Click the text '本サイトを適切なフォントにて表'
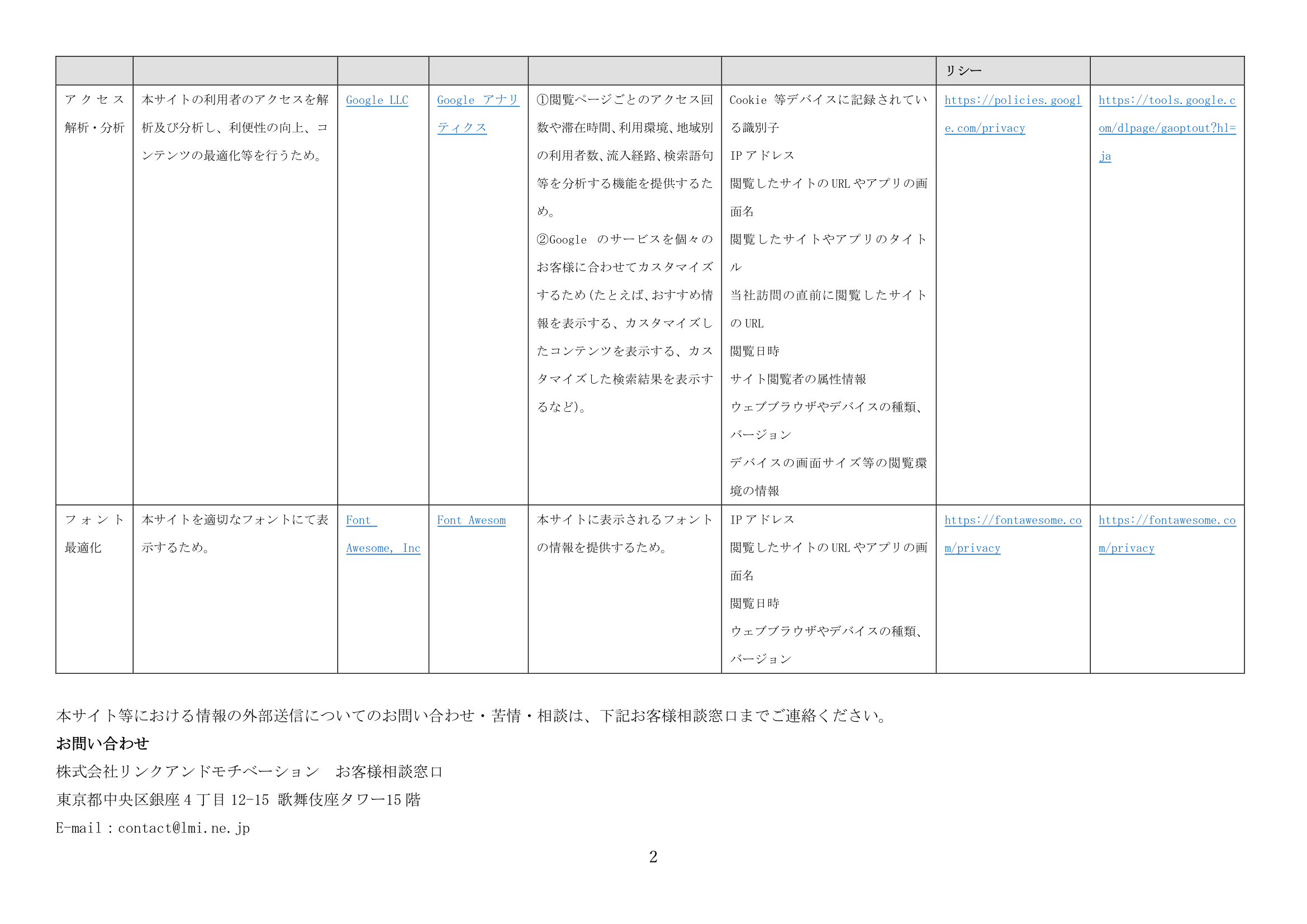This screenshot has height=924, width=1307. tap(235, 520)
